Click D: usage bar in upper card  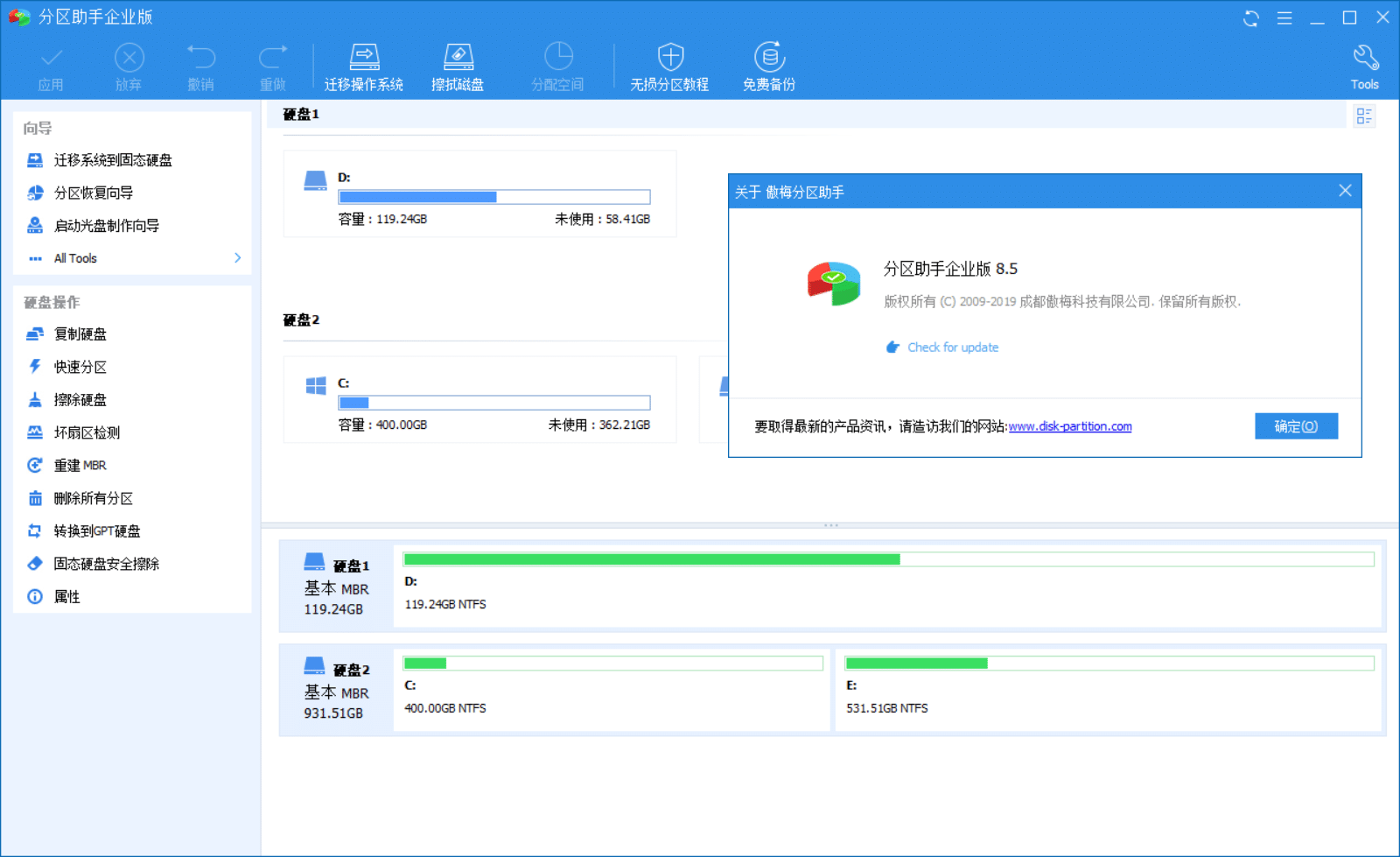[494, 197]
